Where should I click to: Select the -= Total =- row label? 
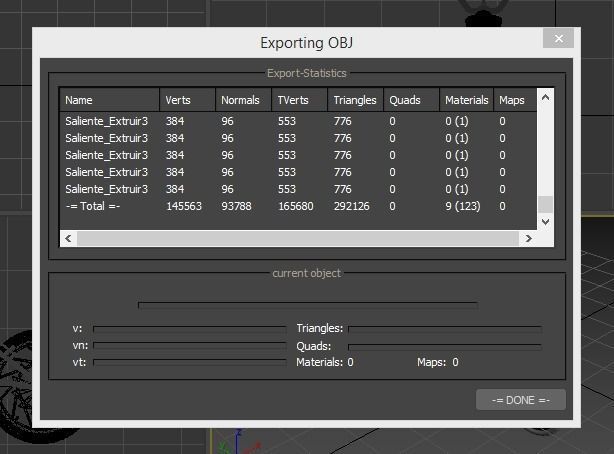click(x=93, y=206)
